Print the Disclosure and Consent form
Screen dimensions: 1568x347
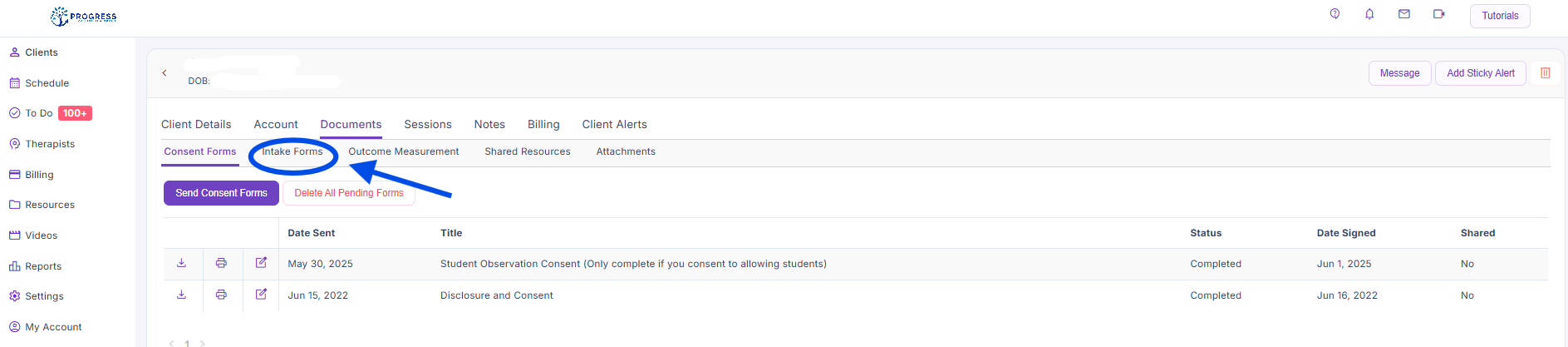tap(221, 295)
